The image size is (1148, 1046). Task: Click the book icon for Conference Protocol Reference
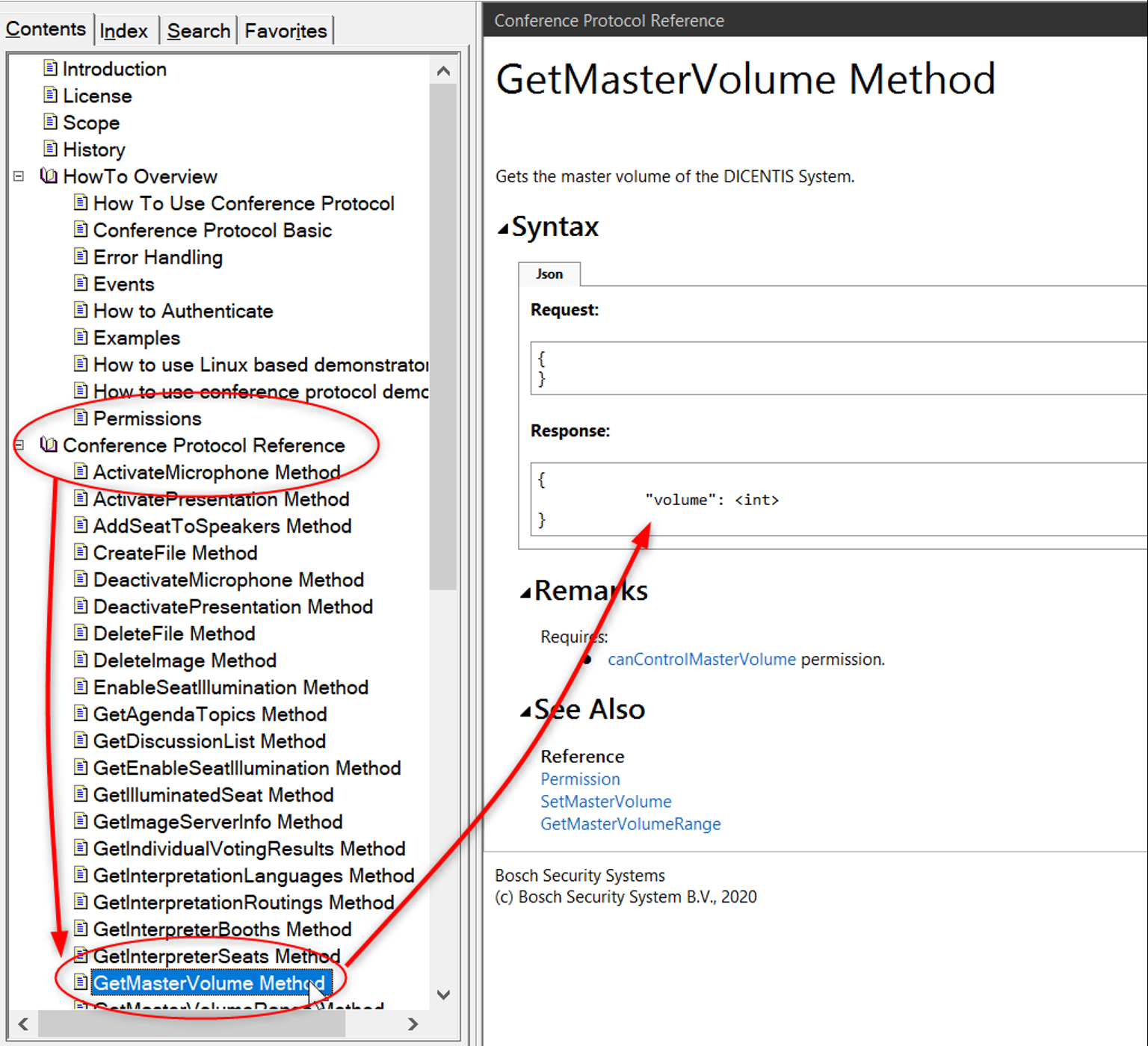click(49, 445)
